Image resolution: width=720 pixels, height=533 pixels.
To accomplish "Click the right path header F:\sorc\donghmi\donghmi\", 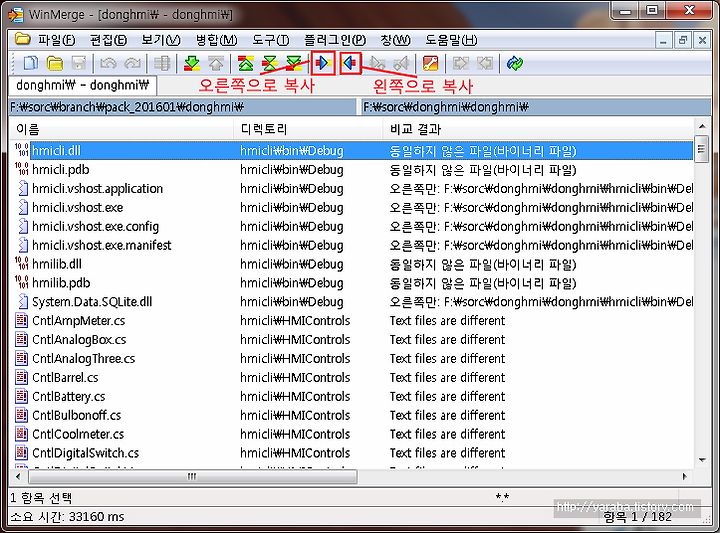I will tap(536, 107).
